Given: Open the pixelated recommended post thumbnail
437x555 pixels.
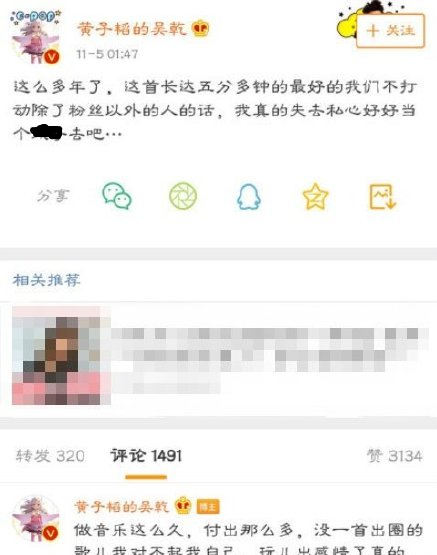Looking at the screenshot, I should point(61,356).
